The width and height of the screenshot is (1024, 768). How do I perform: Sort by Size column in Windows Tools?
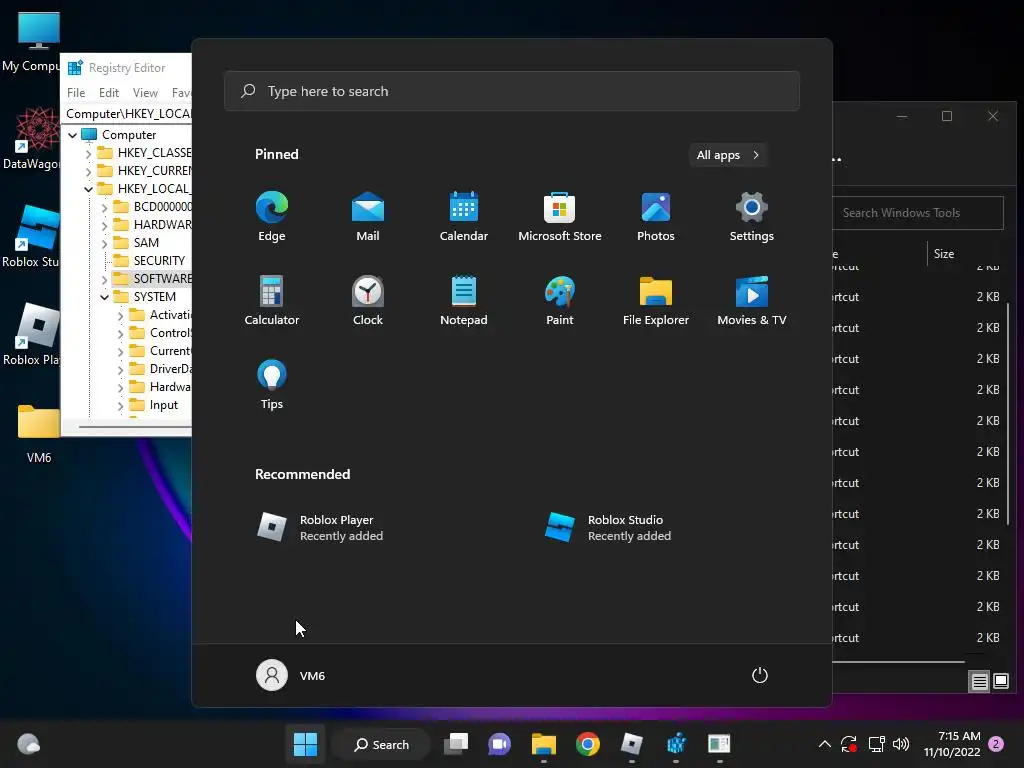pos(944,254)
